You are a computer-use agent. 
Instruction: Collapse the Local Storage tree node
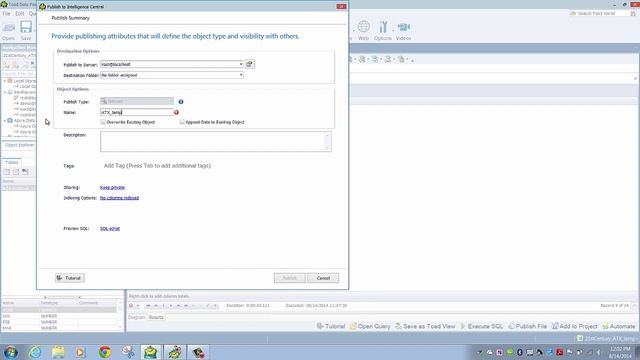(5, 81)
